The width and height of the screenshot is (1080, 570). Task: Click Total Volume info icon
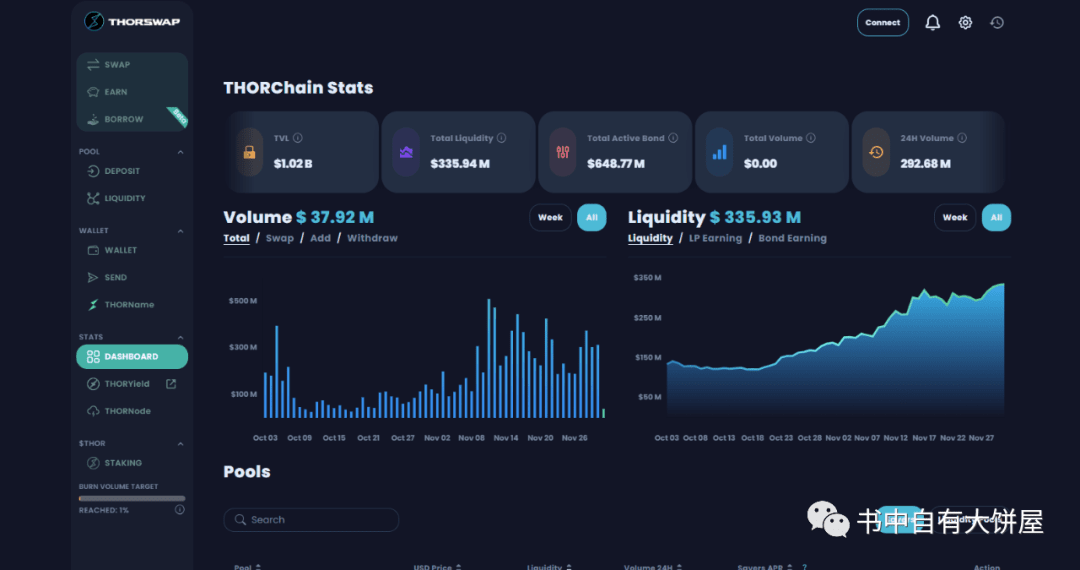click(811, 138)
